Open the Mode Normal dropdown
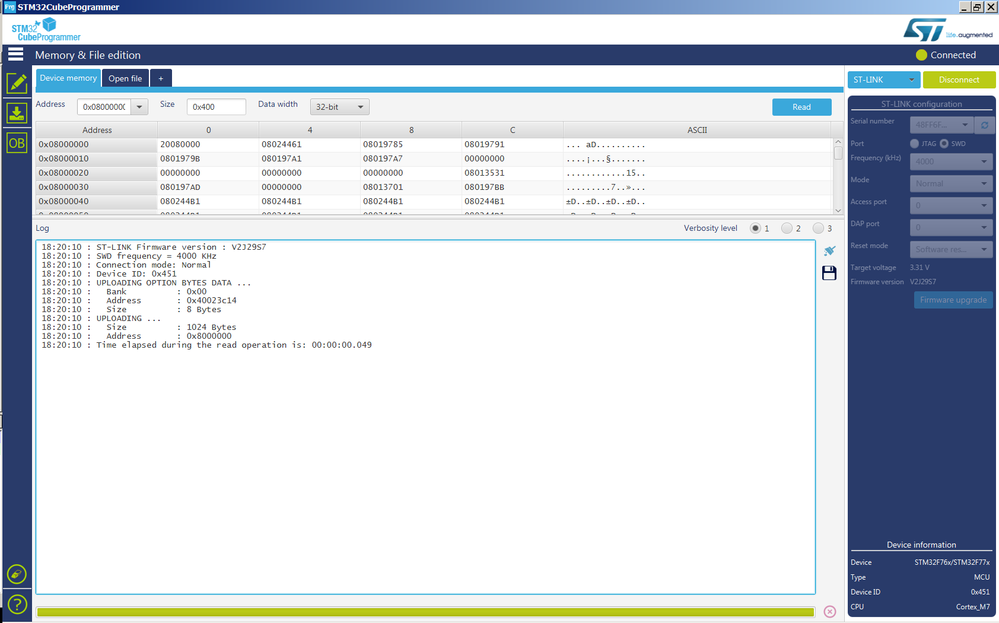Screen dimensions: 999x623 [951, 183]
